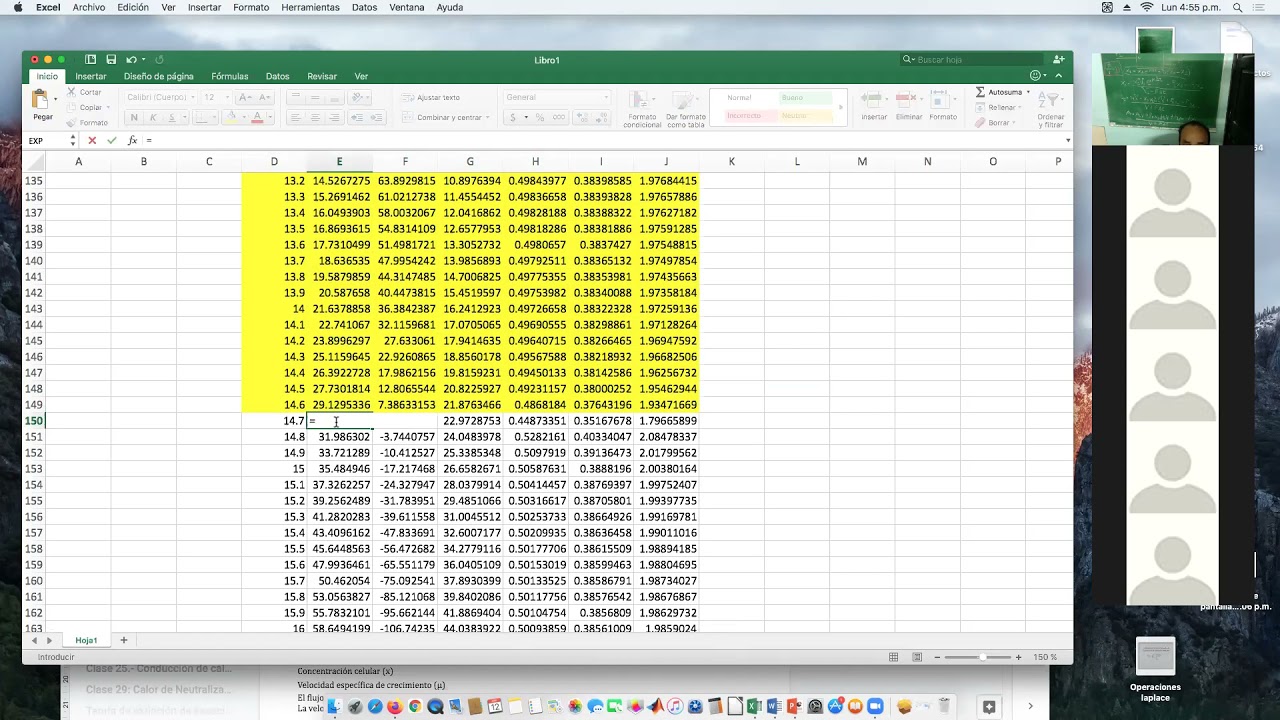Click the Cortar scissors icon
The height and width of the screenshot is (720, 1280).
point(71,92)
